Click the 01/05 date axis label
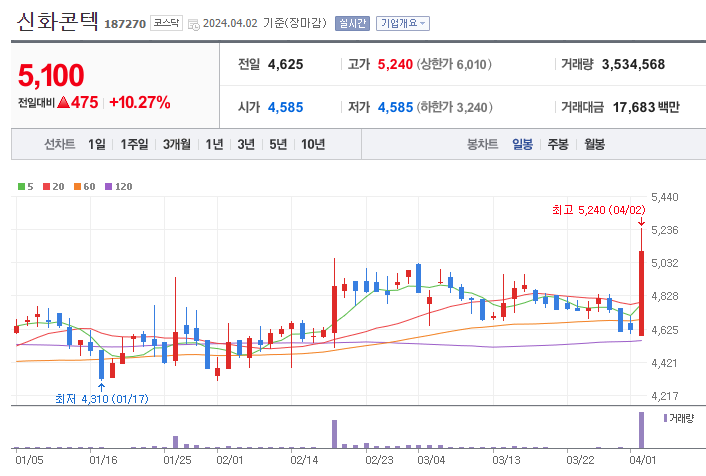 tap(29, 460)
